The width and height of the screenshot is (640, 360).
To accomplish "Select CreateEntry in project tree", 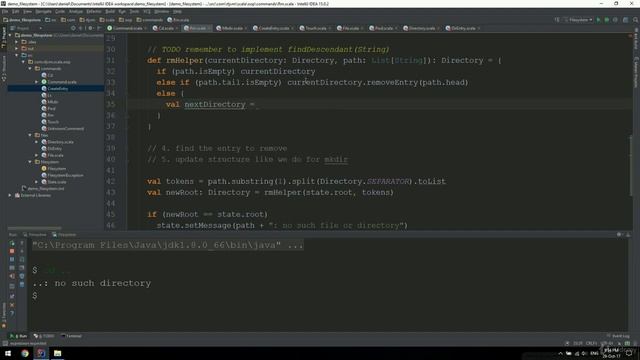I will (55, 89).
